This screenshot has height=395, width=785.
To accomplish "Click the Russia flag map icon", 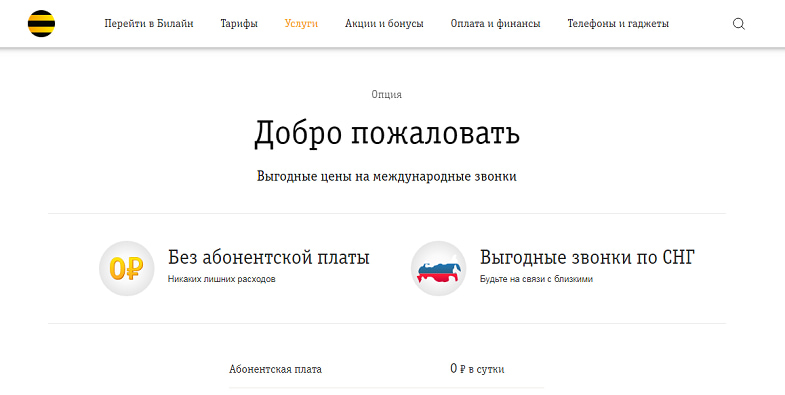I will 439,268.
